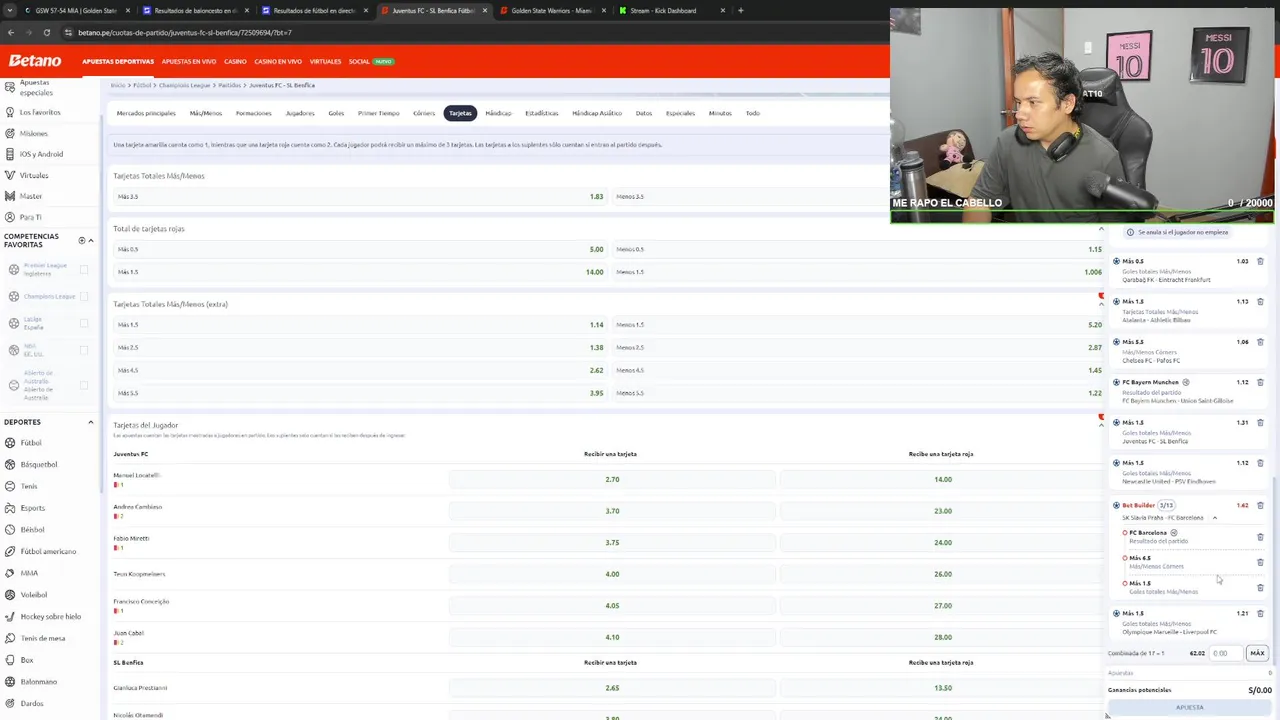Screen dimensions: 1280x720
Task: Open the browser tab list dropdown
Action: click(10, 10)
